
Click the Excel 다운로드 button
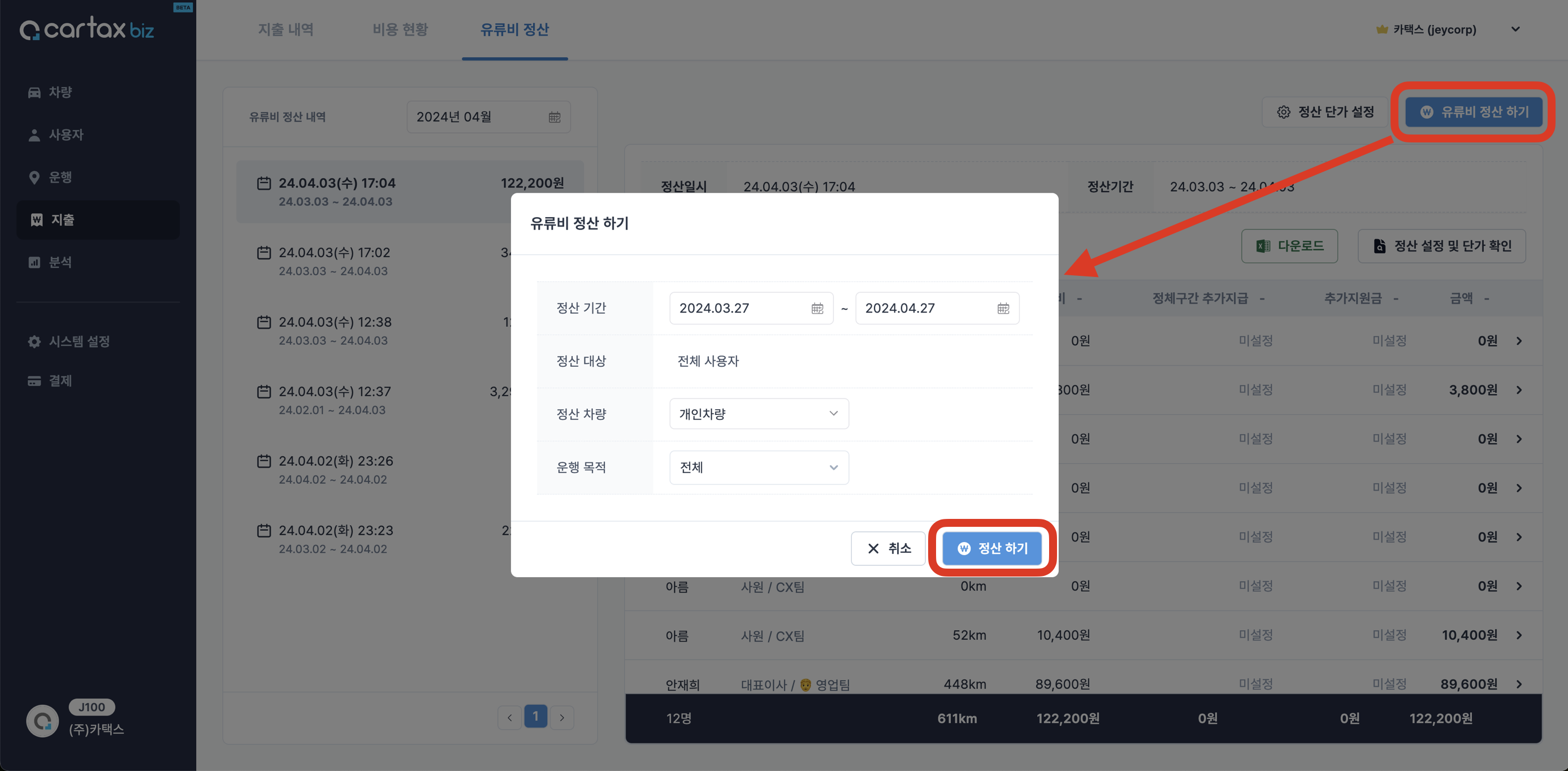pos(1289,246)
